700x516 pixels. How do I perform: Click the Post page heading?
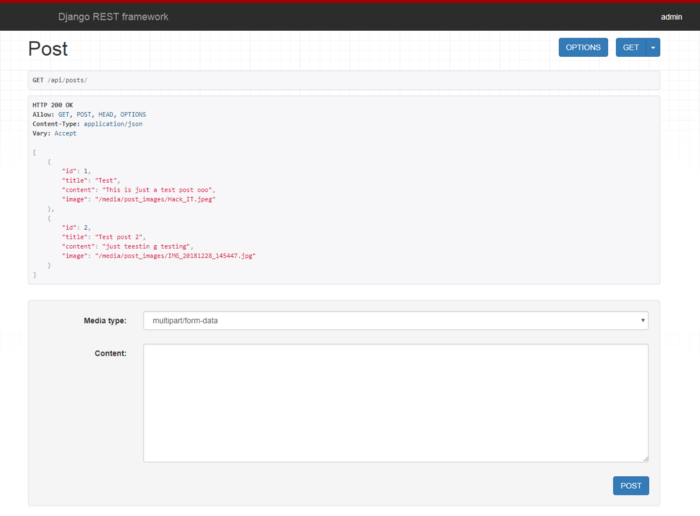point(48,49)
